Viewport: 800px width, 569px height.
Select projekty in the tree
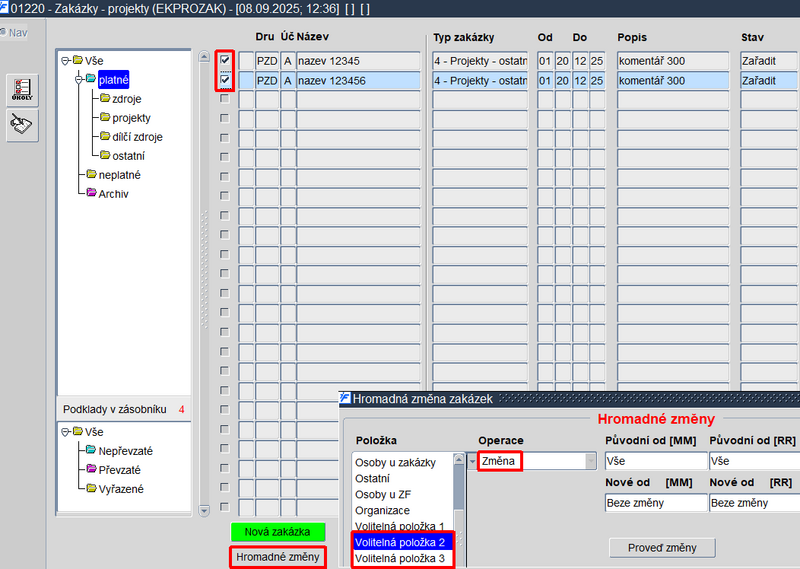click(x=132, y=118)
